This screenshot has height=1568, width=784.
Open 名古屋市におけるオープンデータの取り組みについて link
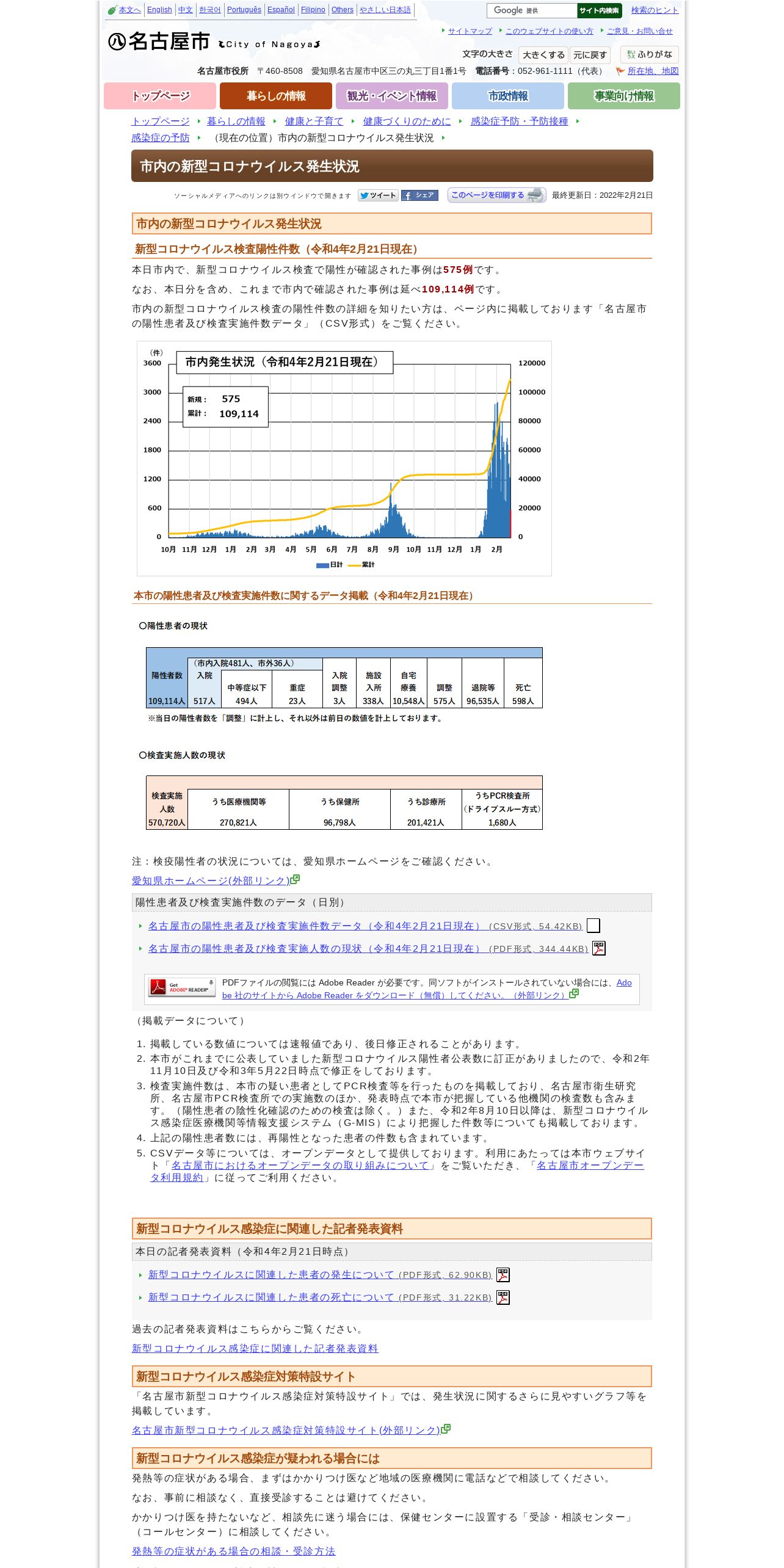point(300,1166)
